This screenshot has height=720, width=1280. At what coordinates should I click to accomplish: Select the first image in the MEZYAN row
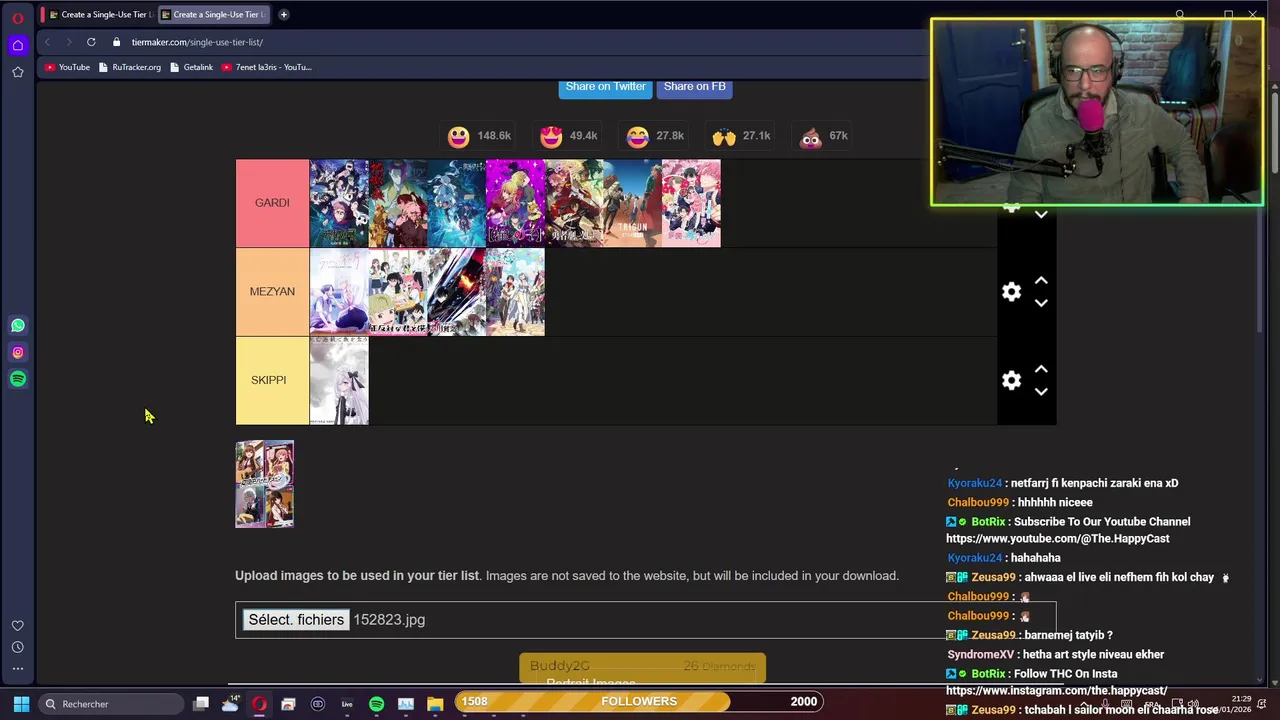(339, 292)
